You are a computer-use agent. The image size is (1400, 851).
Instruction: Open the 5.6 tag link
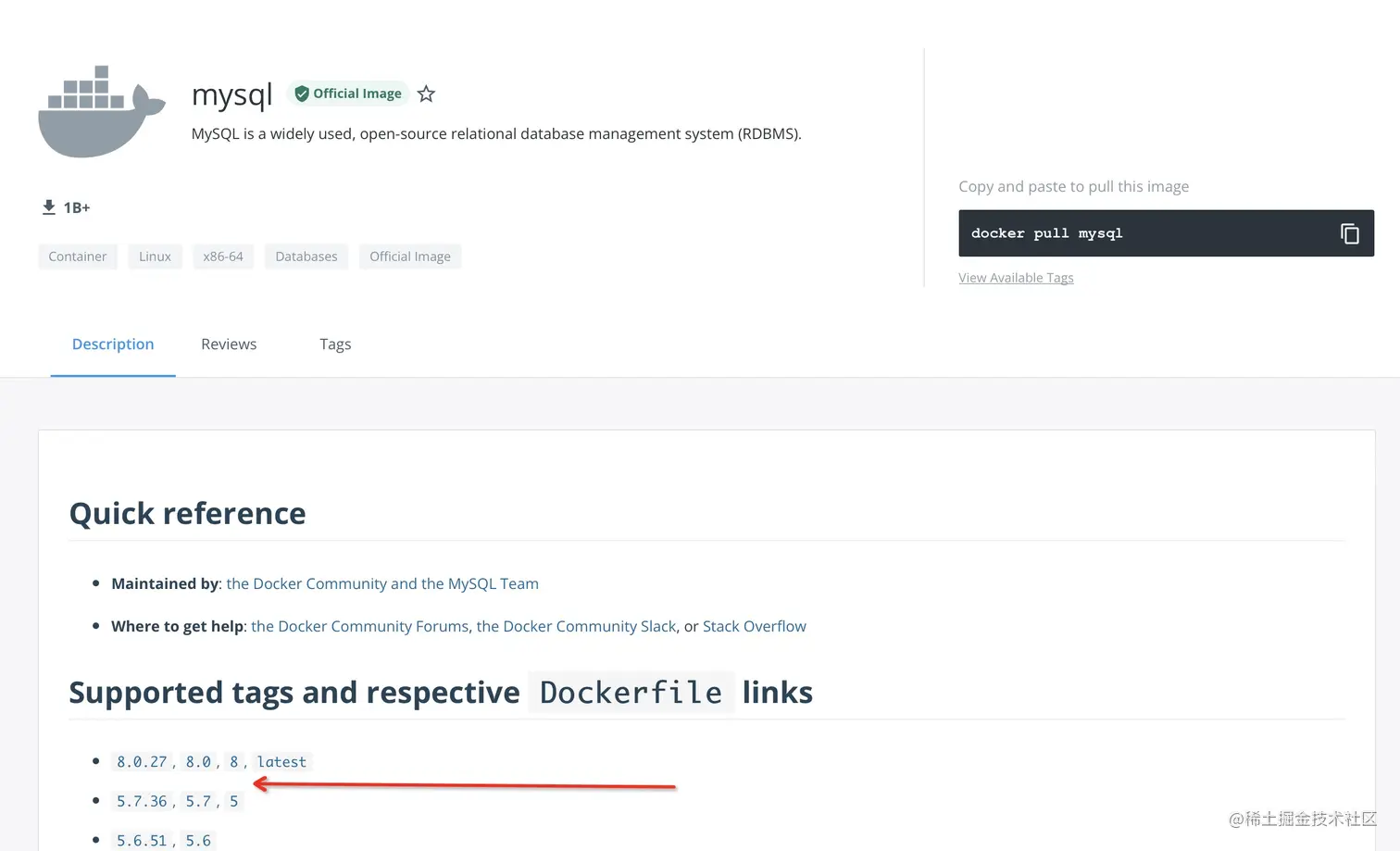coord(198,841)
